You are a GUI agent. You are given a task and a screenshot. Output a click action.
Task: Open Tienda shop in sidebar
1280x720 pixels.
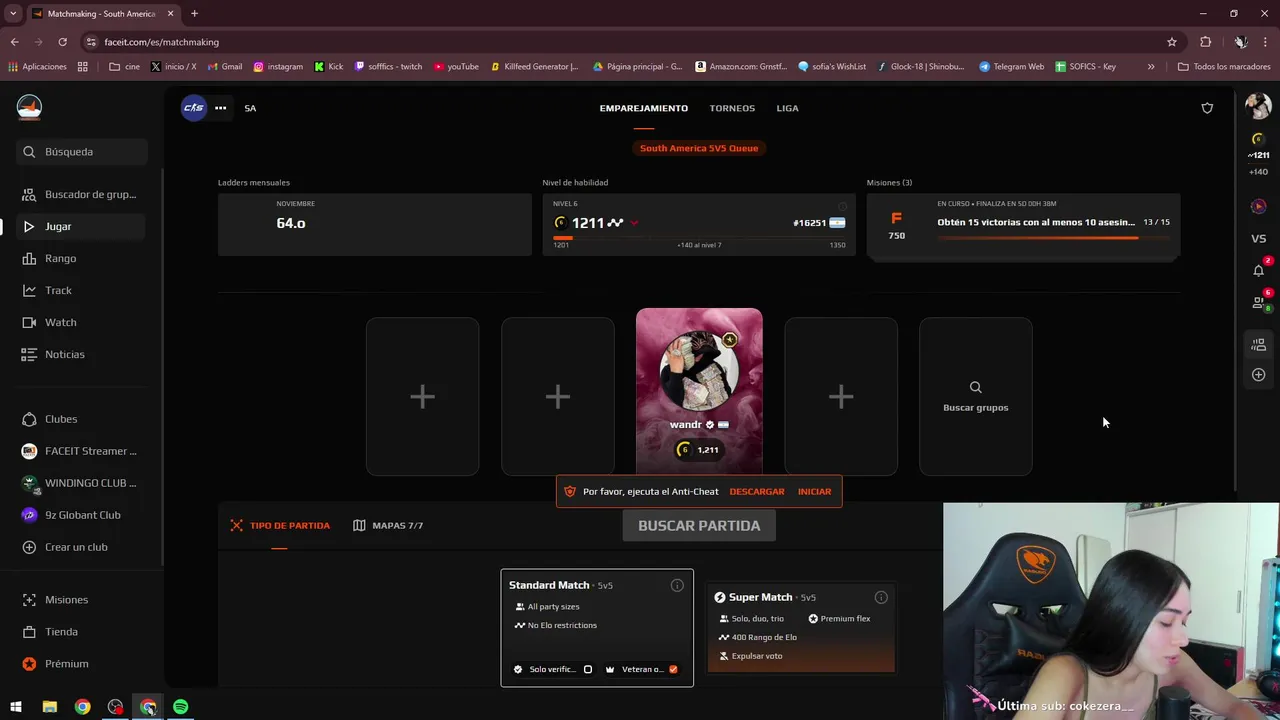coord(82,632)
